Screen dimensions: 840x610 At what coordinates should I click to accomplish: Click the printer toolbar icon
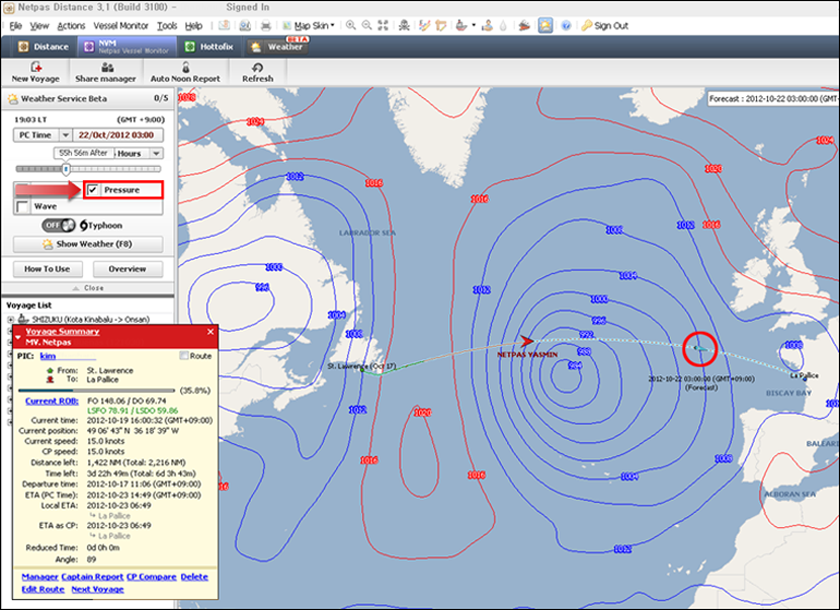pos(265,25)
